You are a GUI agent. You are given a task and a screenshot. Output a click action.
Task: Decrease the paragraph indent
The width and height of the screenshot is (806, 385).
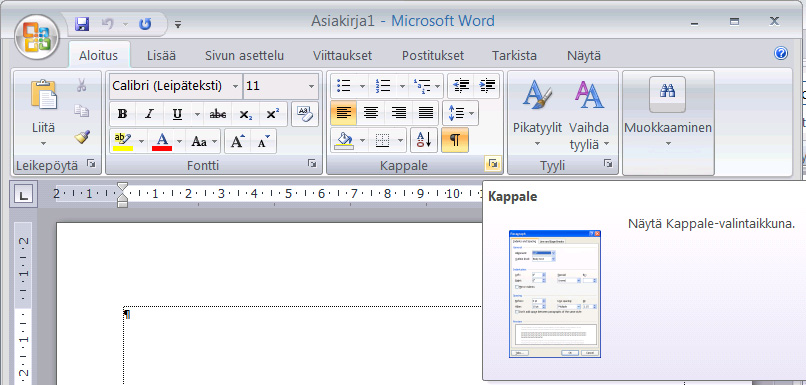pyautogui.click(x=461, y=85)
